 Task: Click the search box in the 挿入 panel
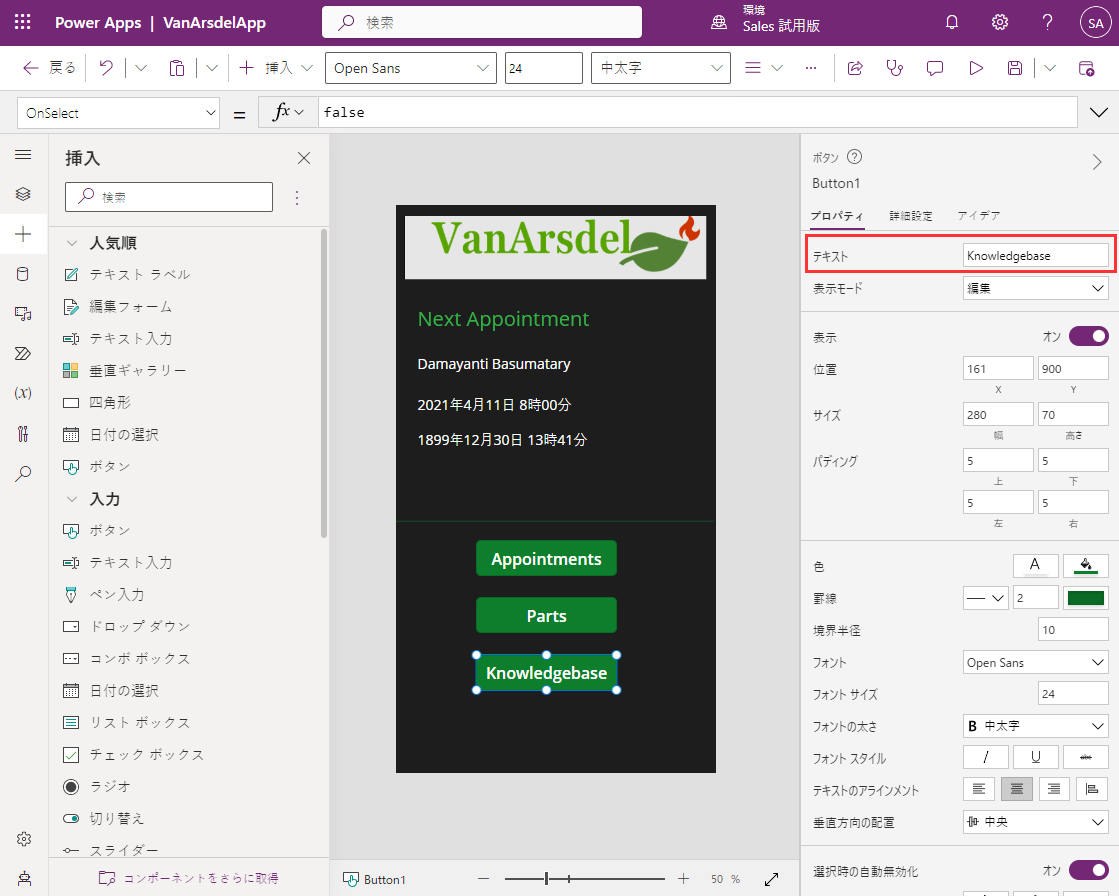coord(169,197)
